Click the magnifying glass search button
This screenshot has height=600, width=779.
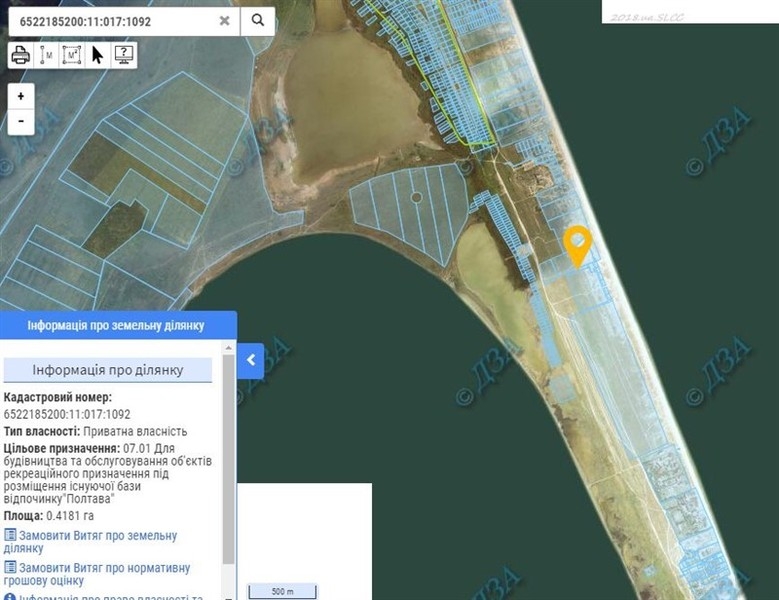point(258,20)
